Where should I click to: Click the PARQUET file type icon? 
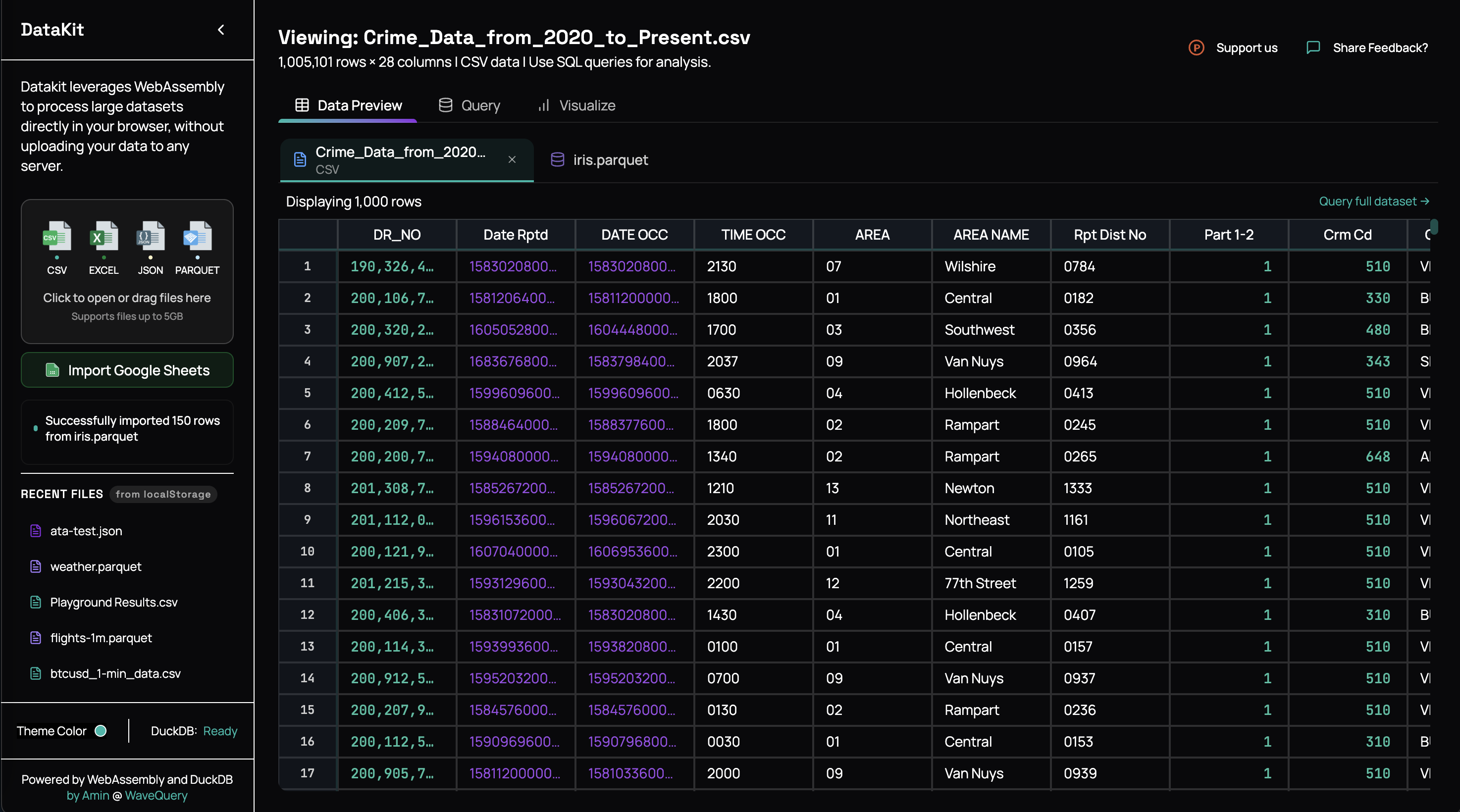point(197,236)
